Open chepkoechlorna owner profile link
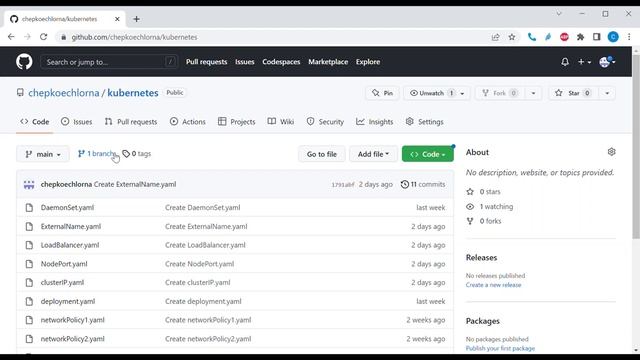 [x=64, y=93]
